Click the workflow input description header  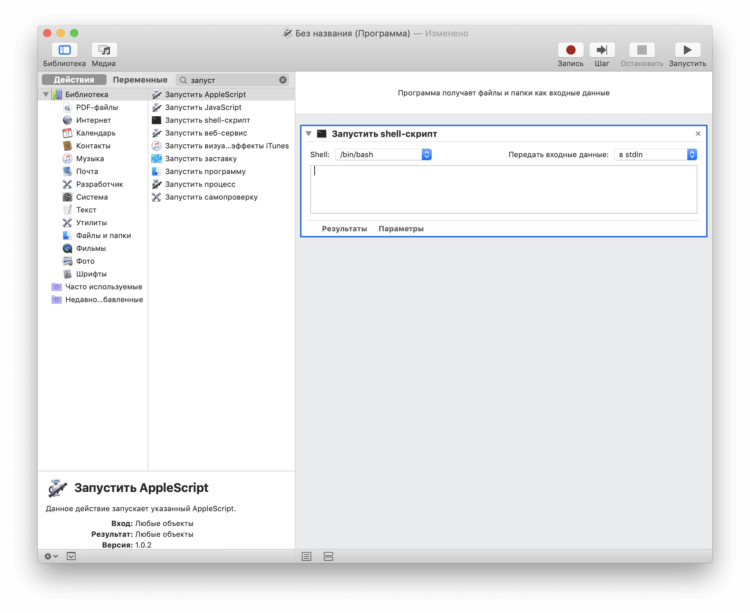click(x=504, y=93)
